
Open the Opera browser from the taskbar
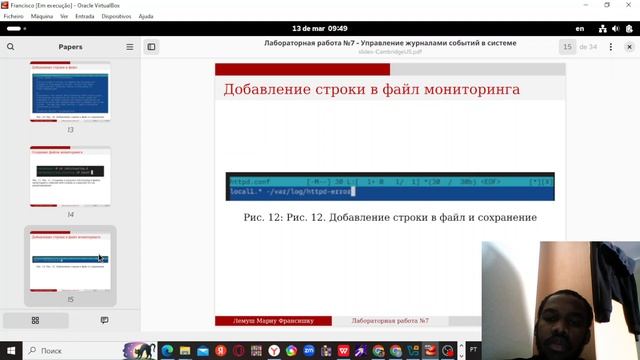tap(239, 351)
